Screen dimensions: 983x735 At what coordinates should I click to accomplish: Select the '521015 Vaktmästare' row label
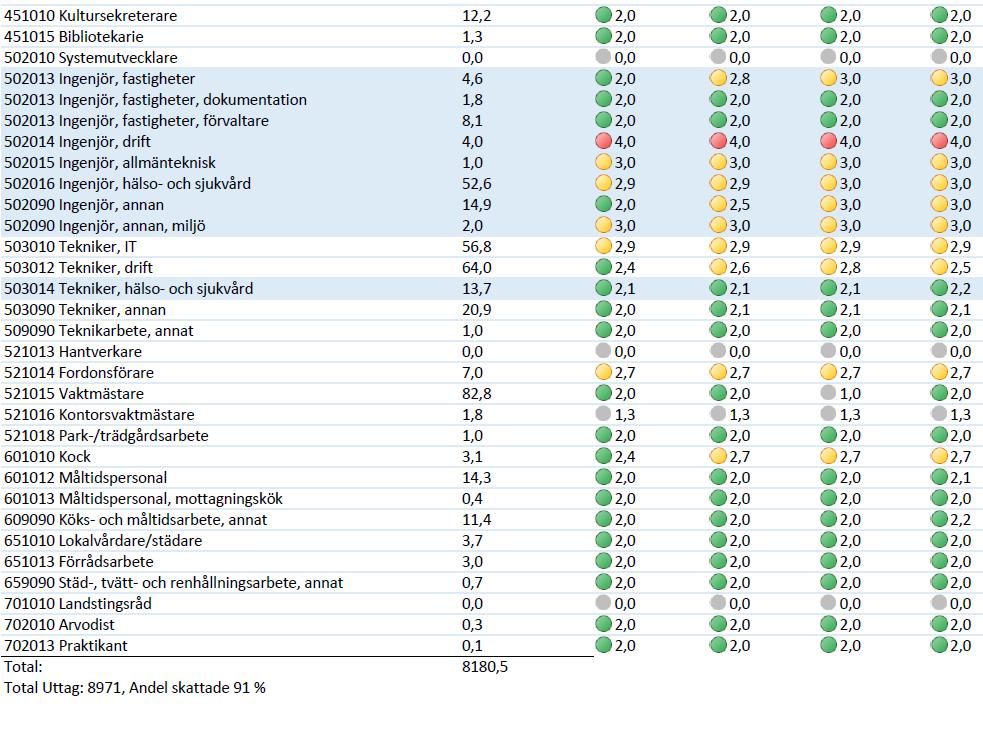click(73, 394)
